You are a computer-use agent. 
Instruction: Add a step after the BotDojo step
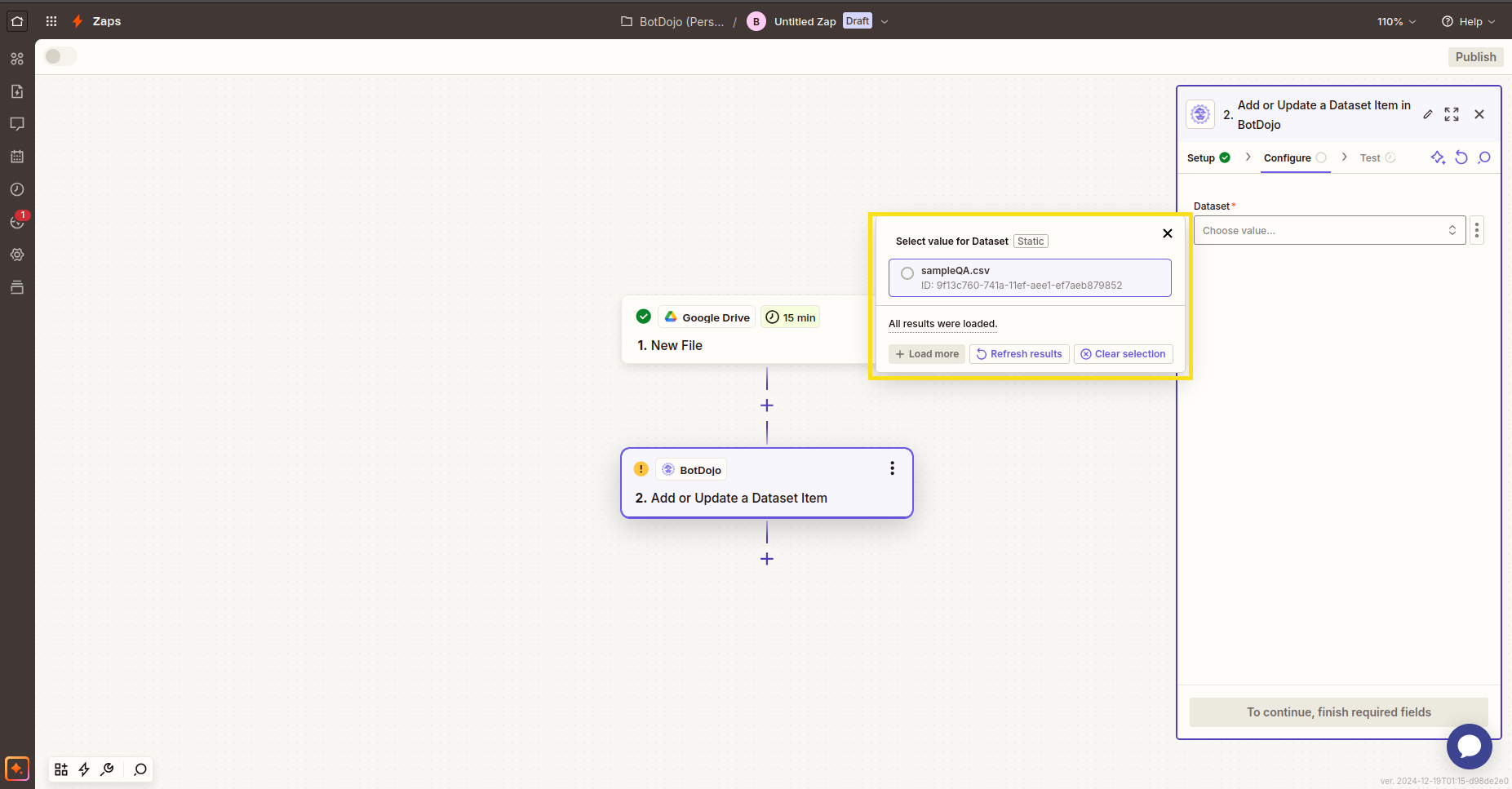767,559
